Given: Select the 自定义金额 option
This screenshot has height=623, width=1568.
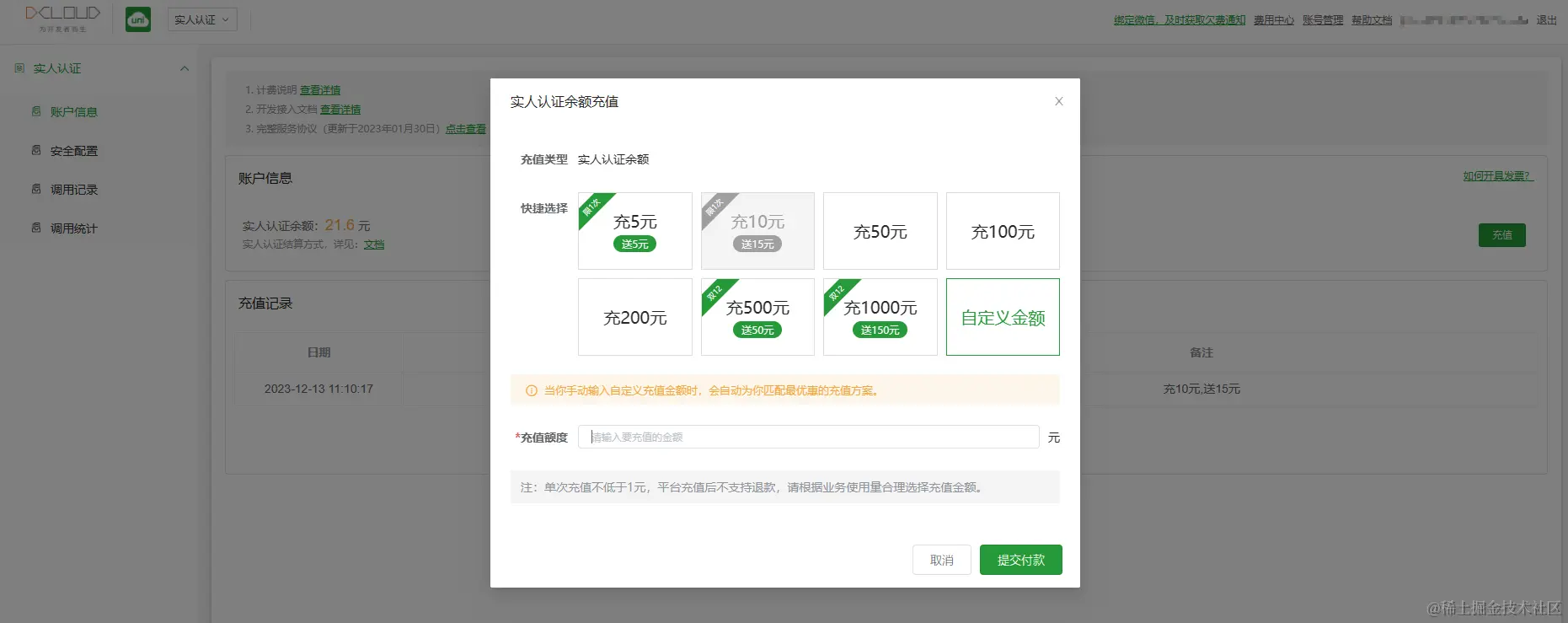Looking at the screenshot, I should tap(1003, 317).
